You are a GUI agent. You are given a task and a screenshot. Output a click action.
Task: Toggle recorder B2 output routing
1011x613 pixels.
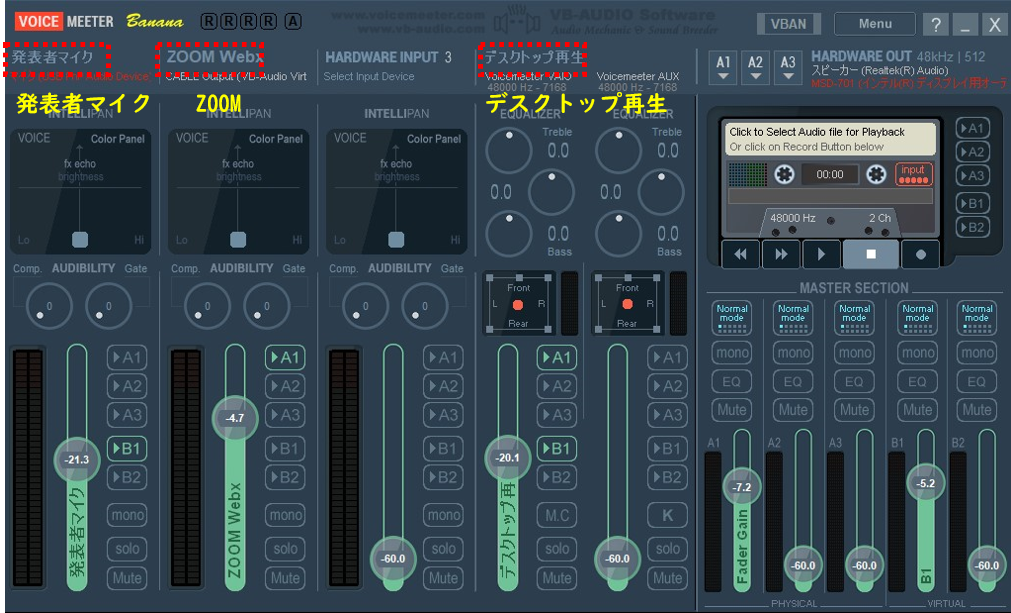pyautogui.click(x=972, y=228)
